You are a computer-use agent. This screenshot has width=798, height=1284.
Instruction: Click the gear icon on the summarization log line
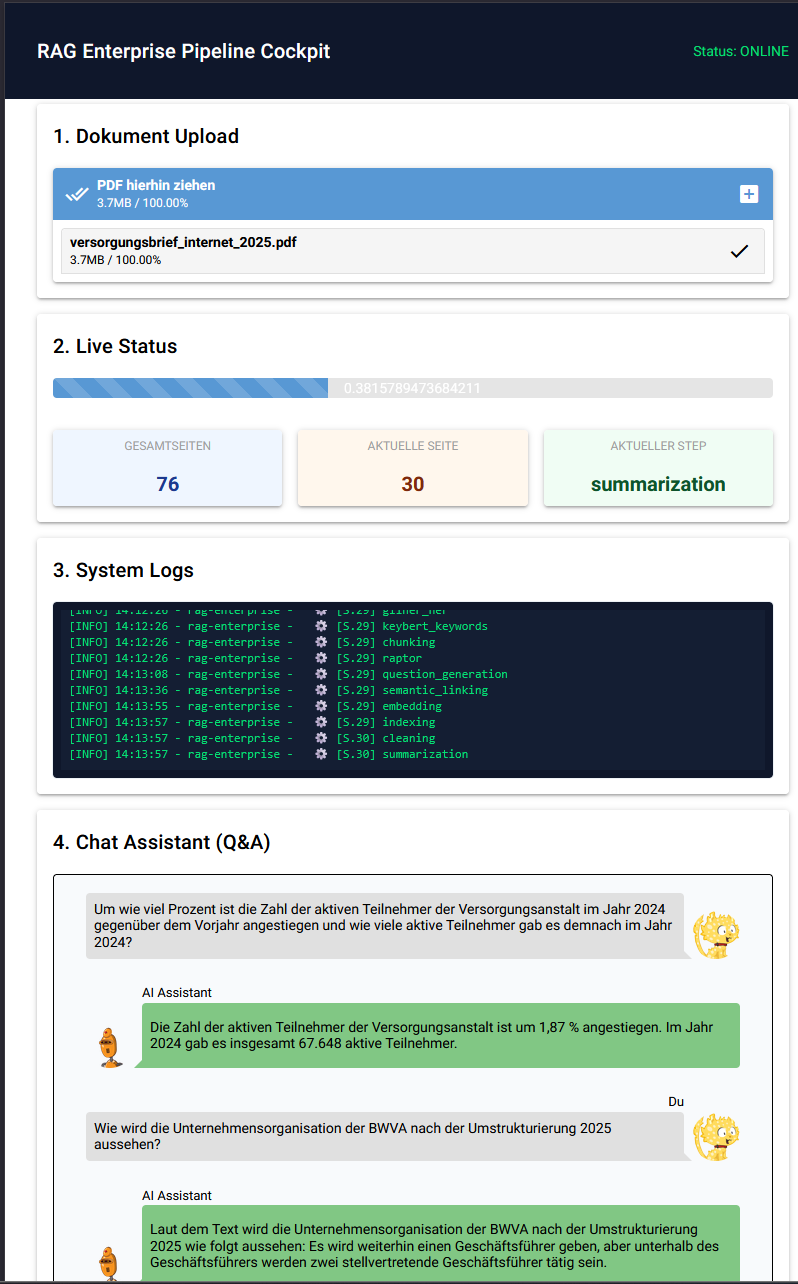click(x=321, y=754)
